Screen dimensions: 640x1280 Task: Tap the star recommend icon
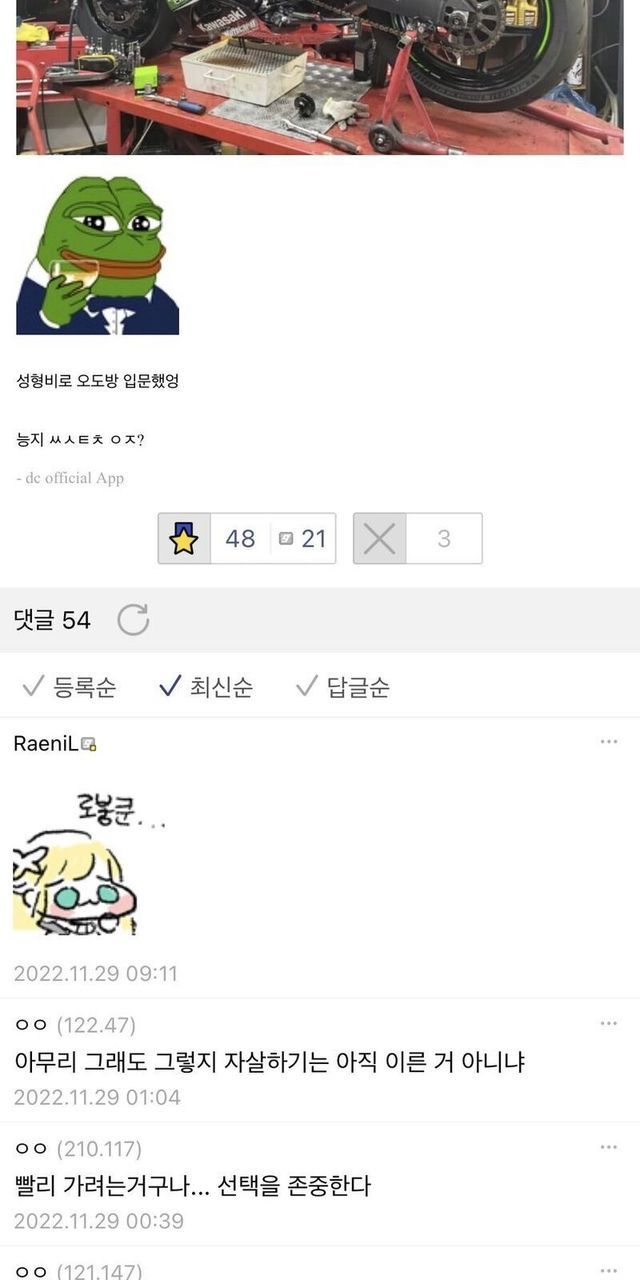click(184, 539)
